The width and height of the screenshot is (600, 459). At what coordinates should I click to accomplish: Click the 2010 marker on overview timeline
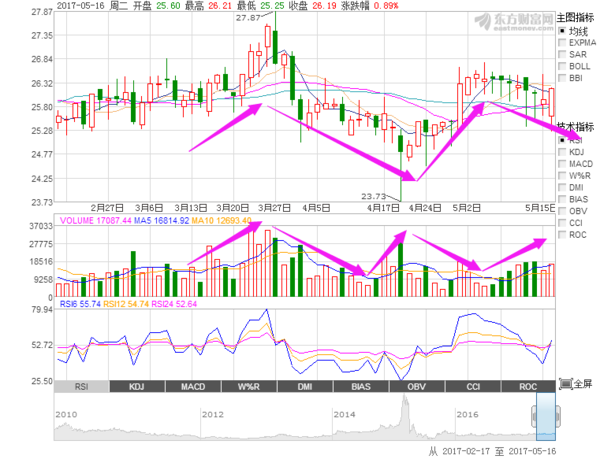coord(66,415)
